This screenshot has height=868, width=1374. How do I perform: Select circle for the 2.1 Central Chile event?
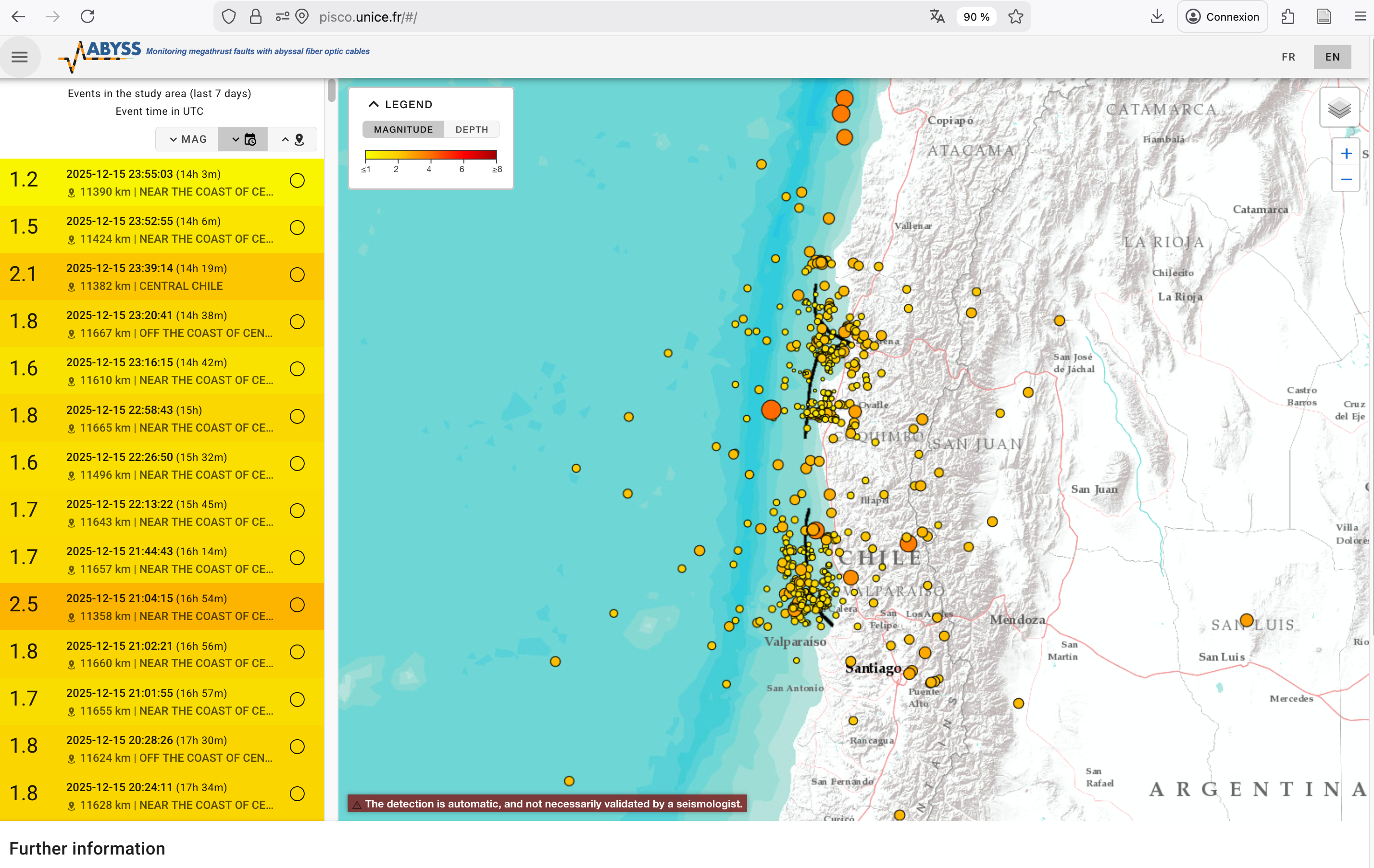[297, 275]
